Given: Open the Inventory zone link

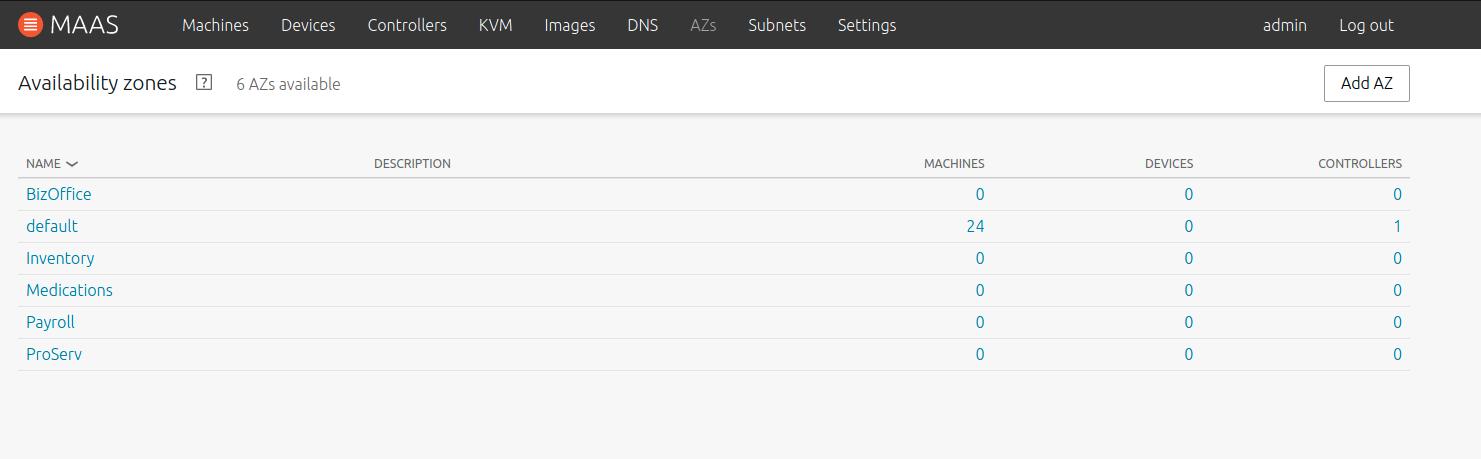Looking at the screenshot, I should (x=60, y=258).
